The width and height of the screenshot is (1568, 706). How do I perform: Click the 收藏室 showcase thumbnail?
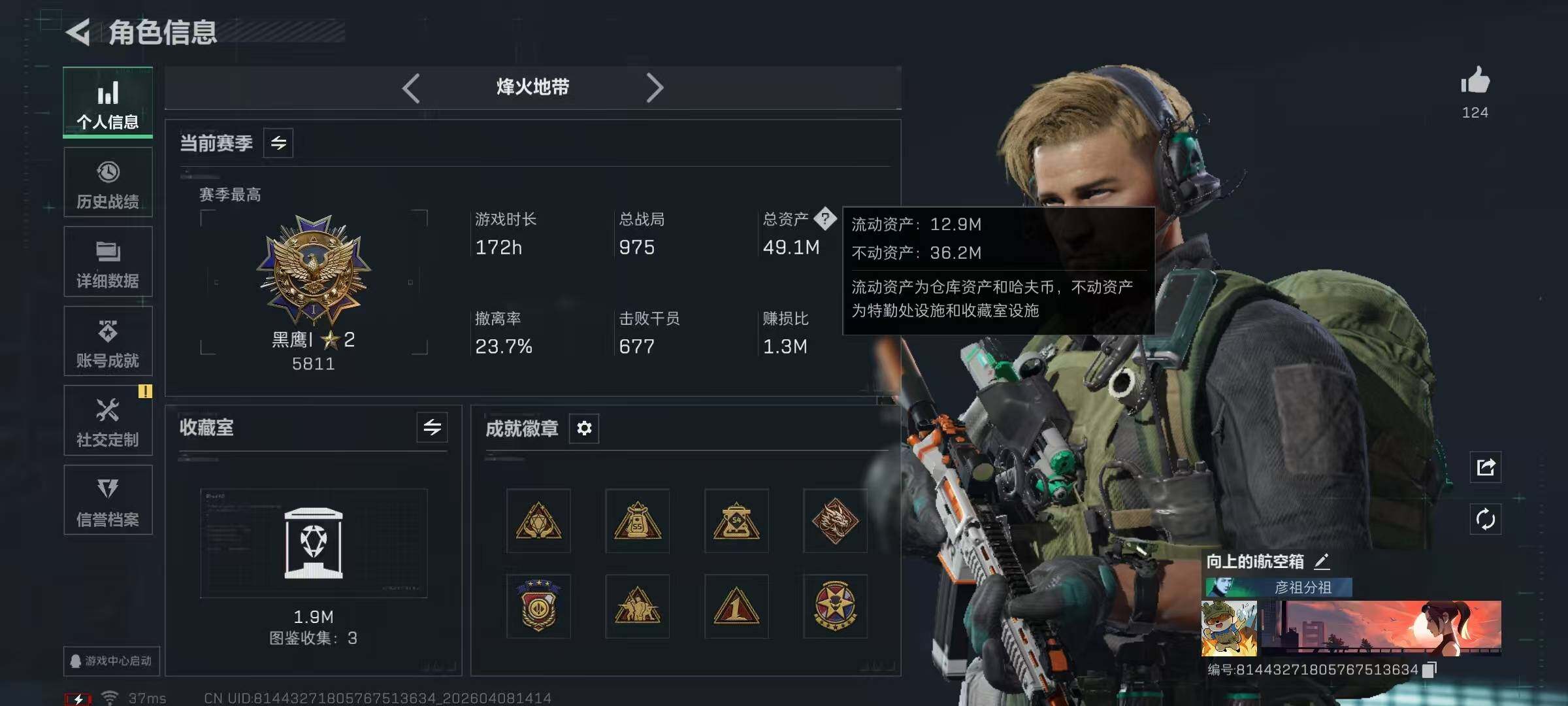tap(314, 543)
